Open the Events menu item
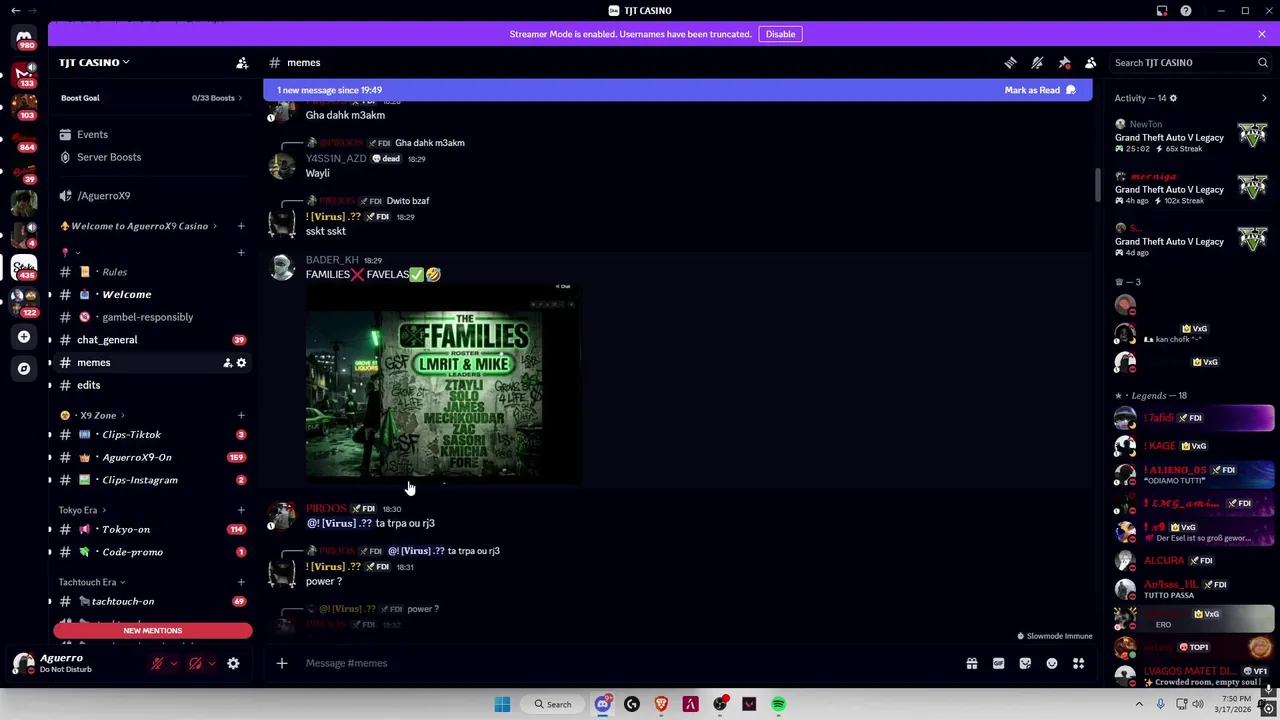This screenshot has width=1280, height=720. click(151, 134)
